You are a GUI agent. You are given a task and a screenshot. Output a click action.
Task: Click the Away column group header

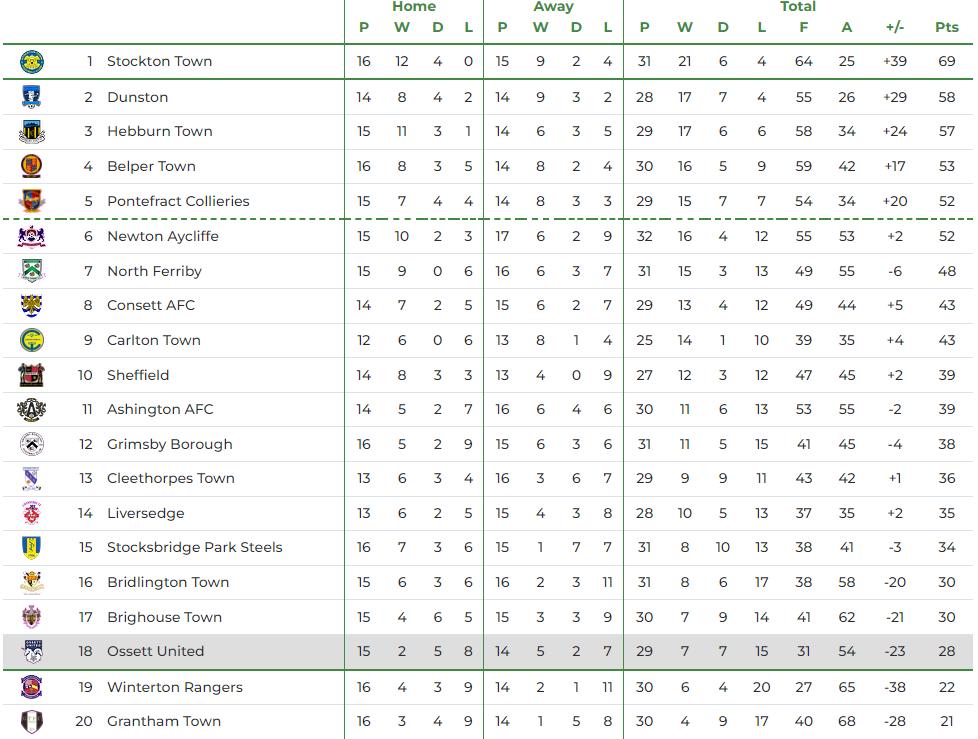pyautogui.click(x=553, y=7)
